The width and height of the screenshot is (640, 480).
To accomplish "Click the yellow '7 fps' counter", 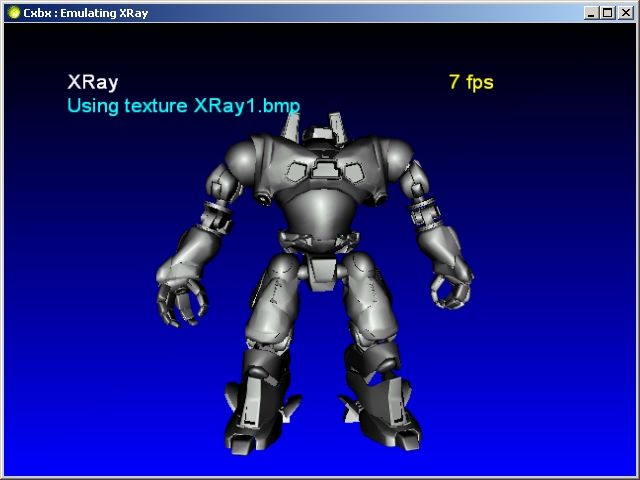I will (471, 82).
